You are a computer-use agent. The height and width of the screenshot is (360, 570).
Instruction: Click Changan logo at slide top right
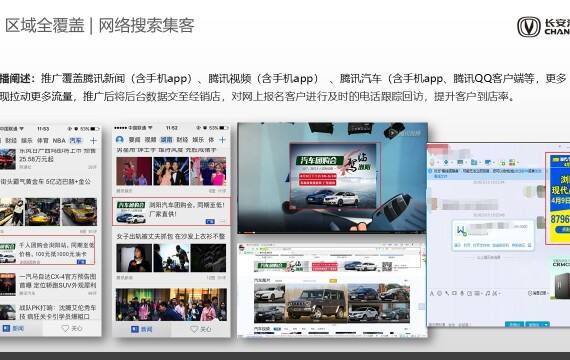(x=543, y=27)
